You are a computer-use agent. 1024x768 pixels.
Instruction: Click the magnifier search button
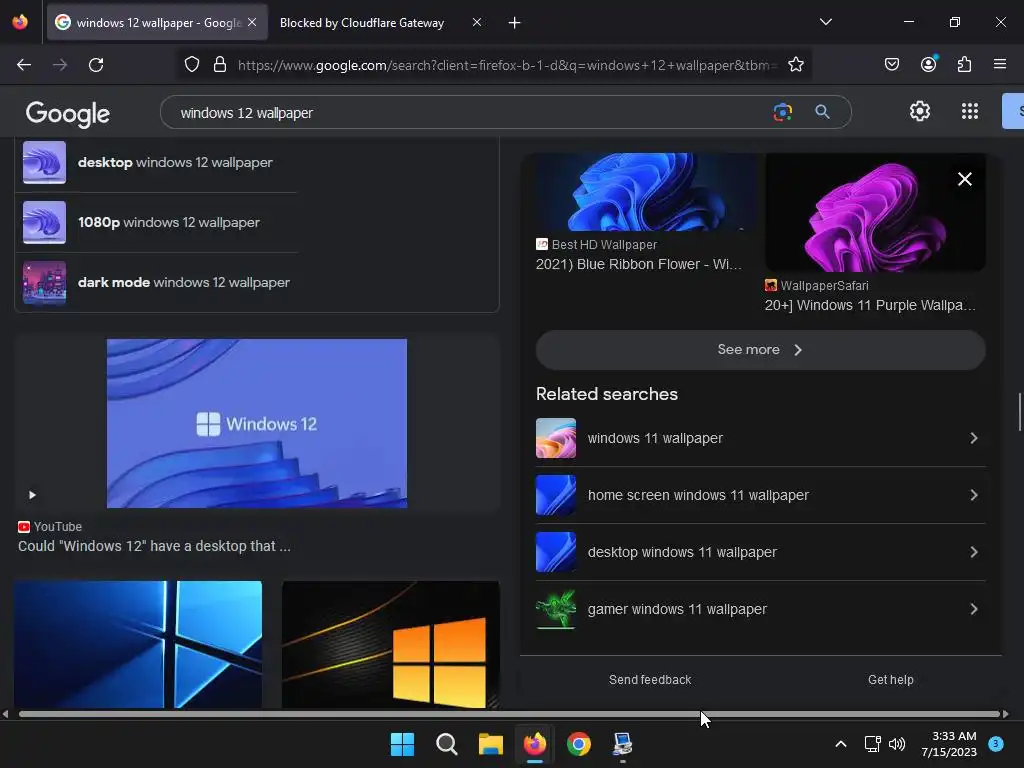[822, 112]
